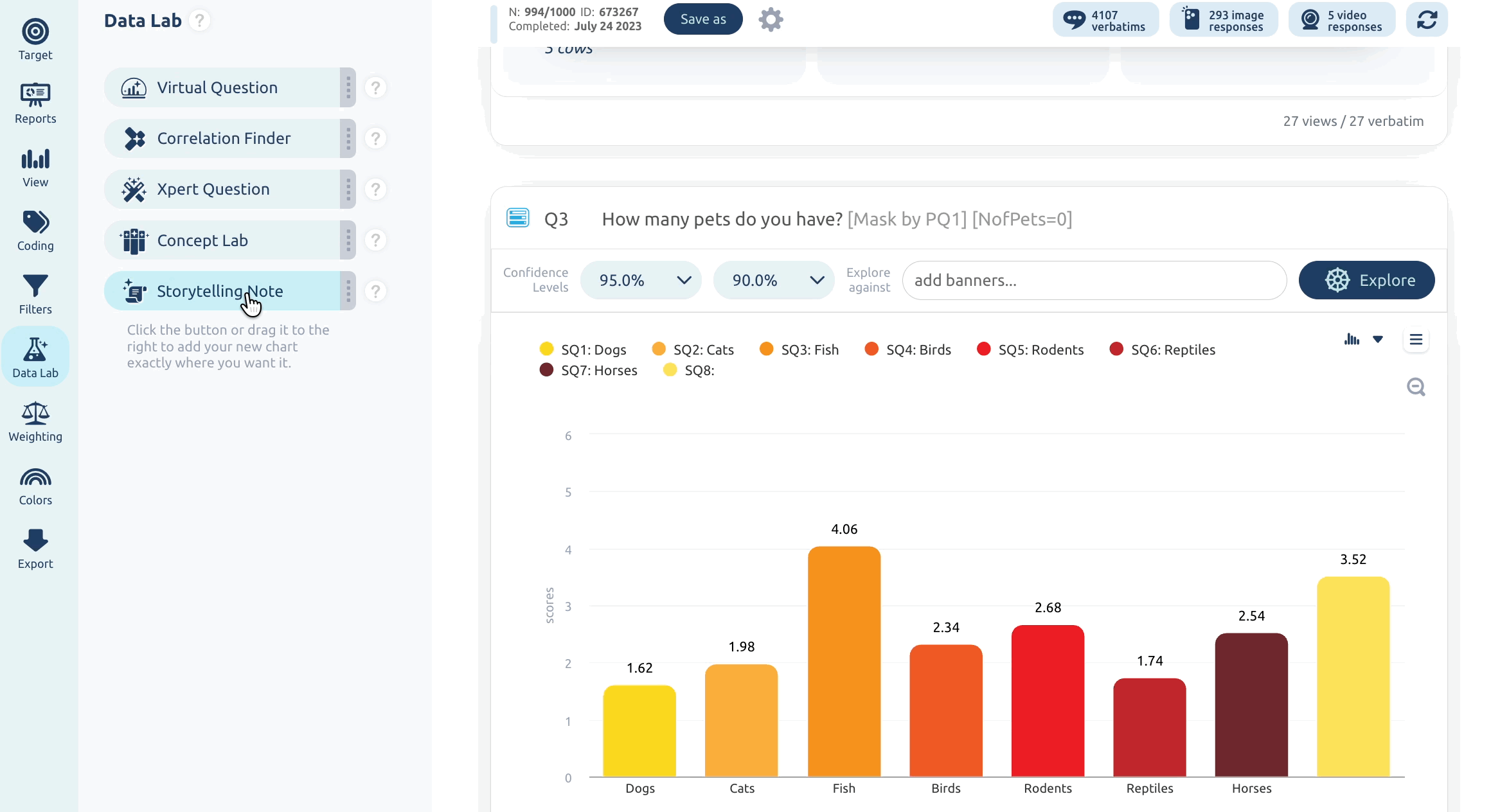The image size is (1491, 812).
Task: Click the Explore button
Action: (x=1366, y=280)
